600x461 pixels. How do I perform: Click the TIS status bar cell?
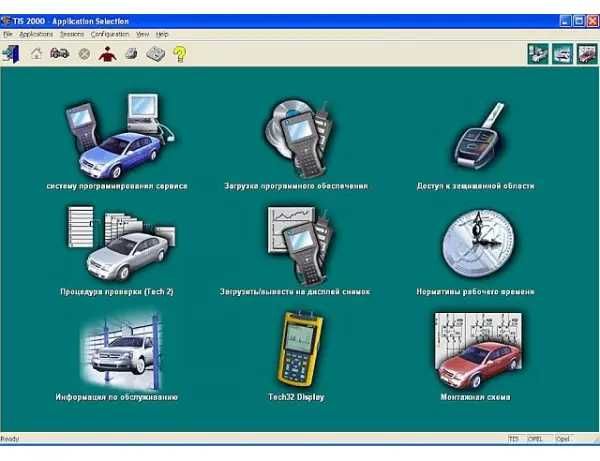click(514, 439)
